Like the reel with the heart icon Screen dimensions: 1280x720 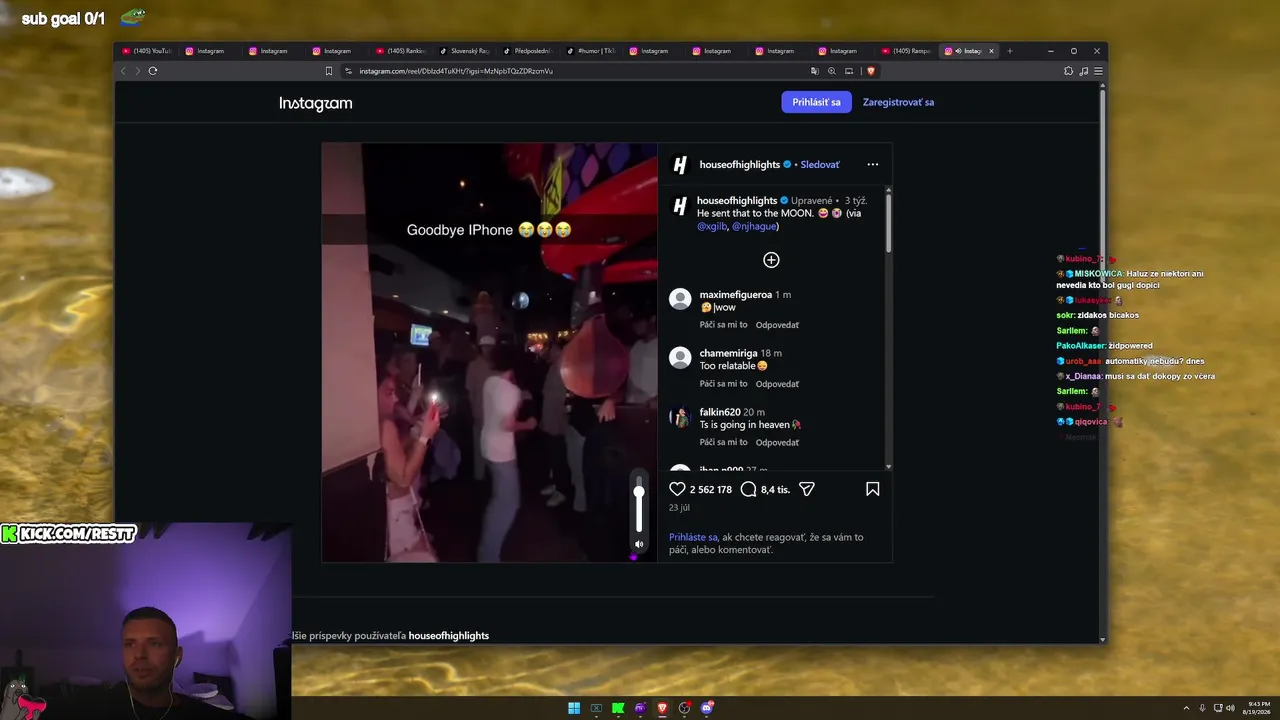pos(677,489)
